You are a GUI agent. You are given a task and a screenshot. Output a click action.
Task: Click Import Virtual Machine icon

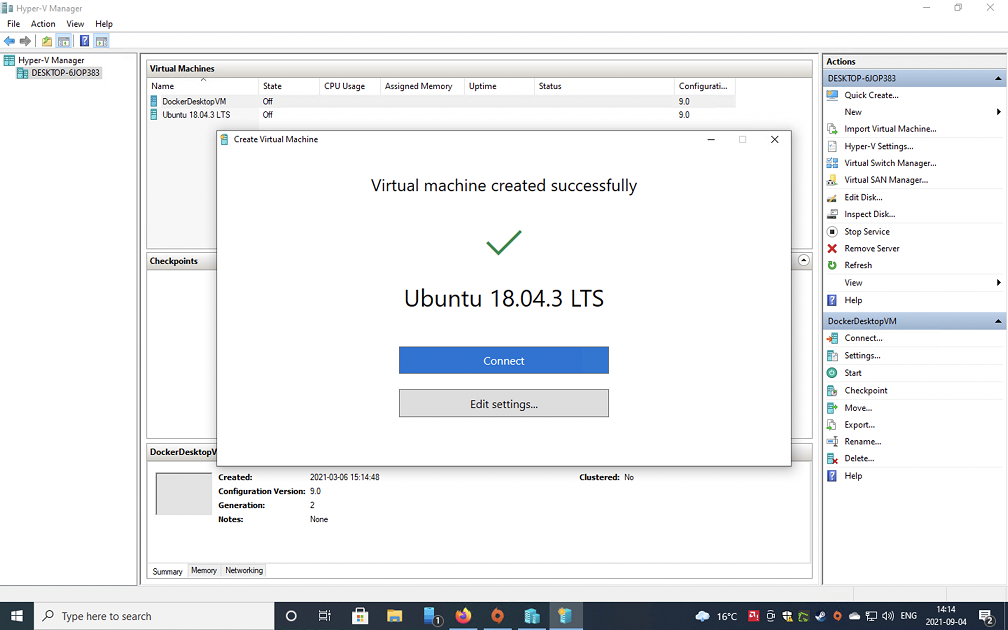(x=832, y=129)
